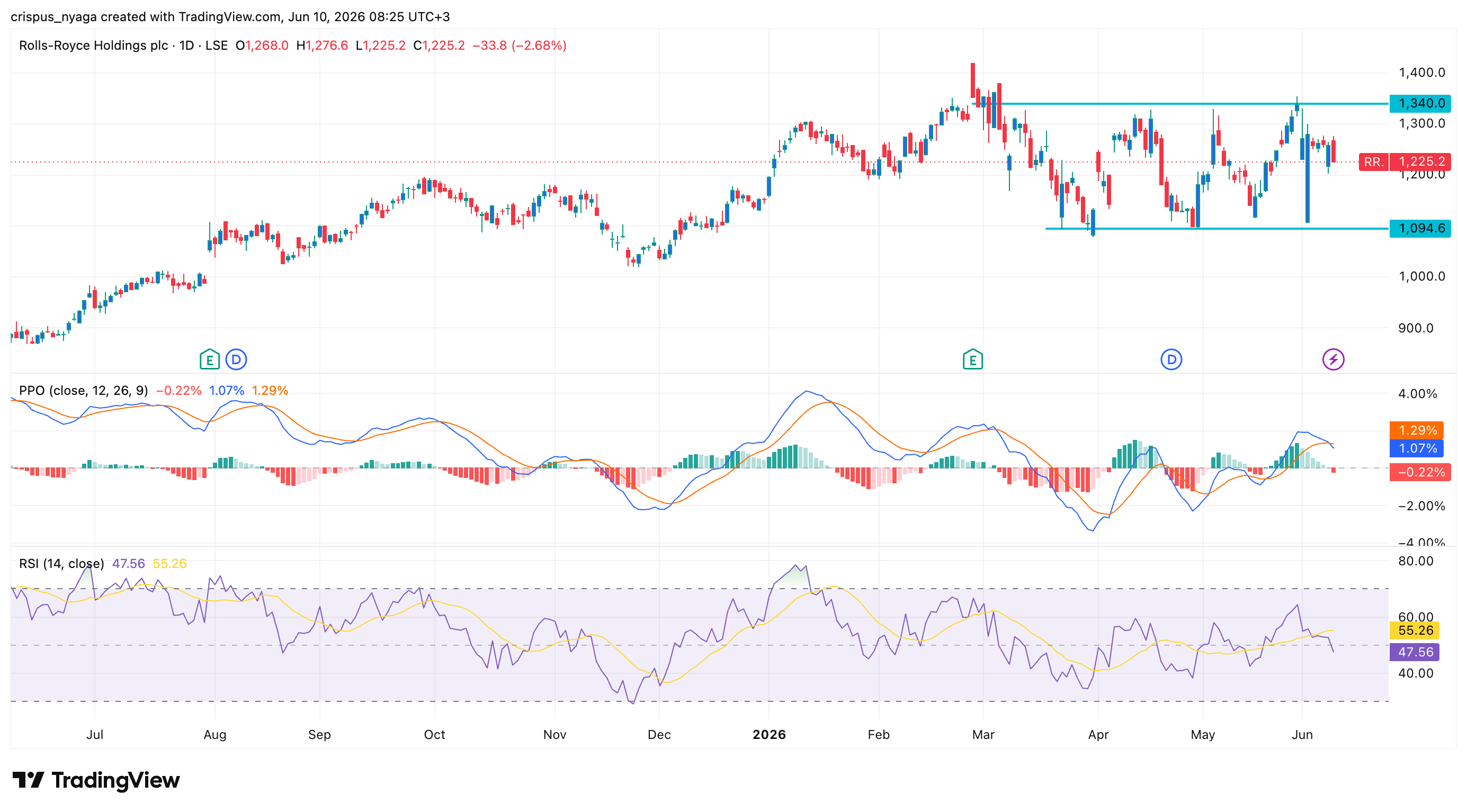Image resolution: width=1467 pixels, height=812 pixels.
Task: Open the late-February earnings E marker
Action: [972, 359]
